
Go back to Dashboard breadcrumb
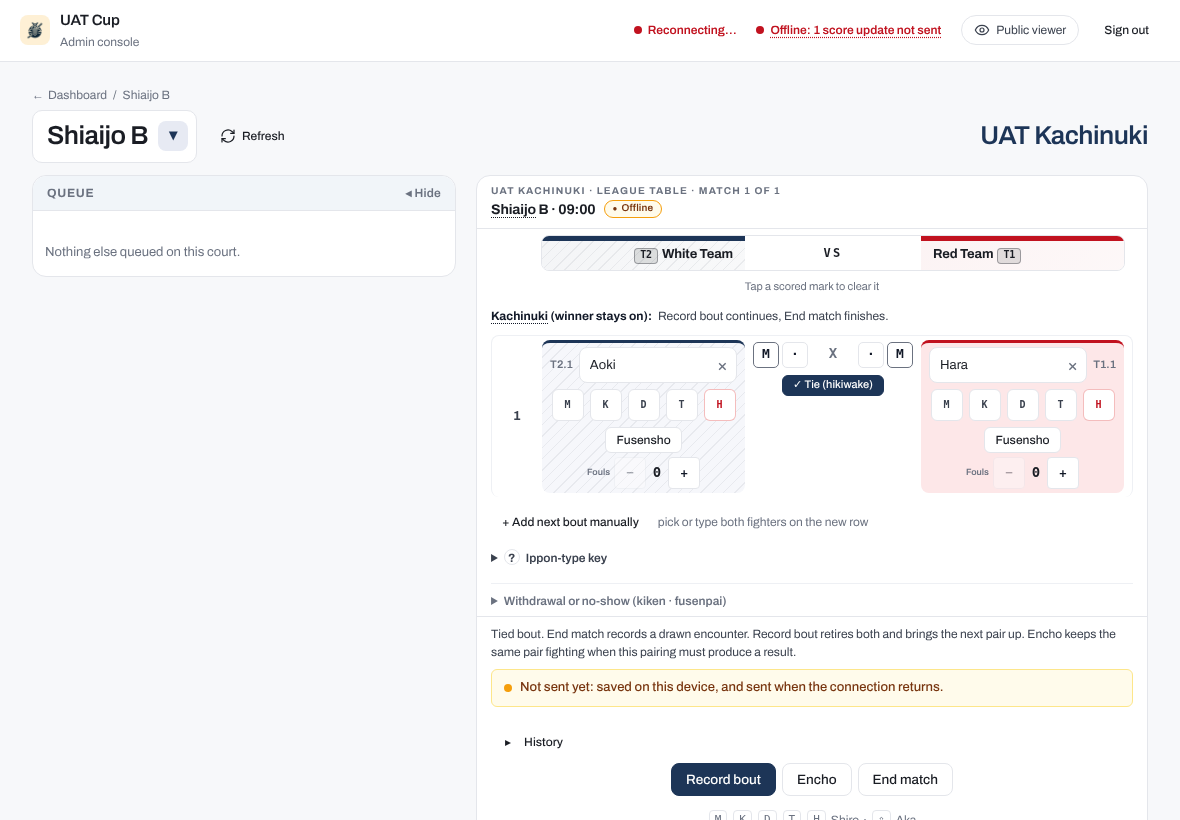pyautogui.click(x=77, y=95)
